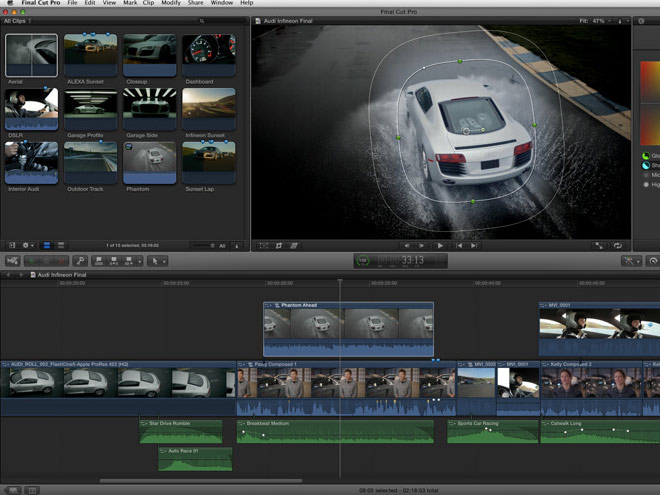The height and width of the screenshot is (495, 660).
Task: Click the Project Library film reel button
Action: tap(13, 490)
